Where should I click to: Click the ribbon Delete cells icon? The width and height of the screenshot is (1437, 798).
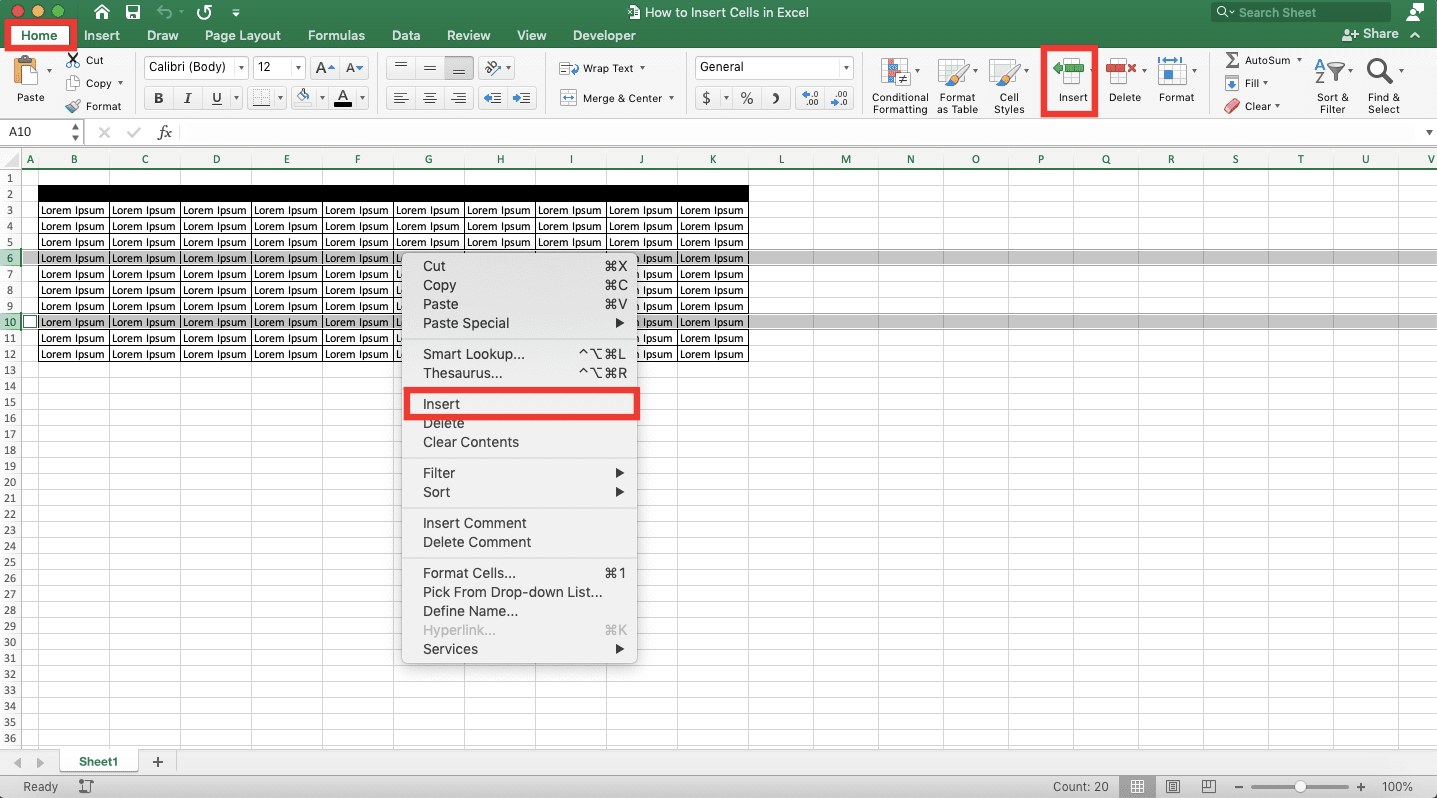click(1122, 72)
